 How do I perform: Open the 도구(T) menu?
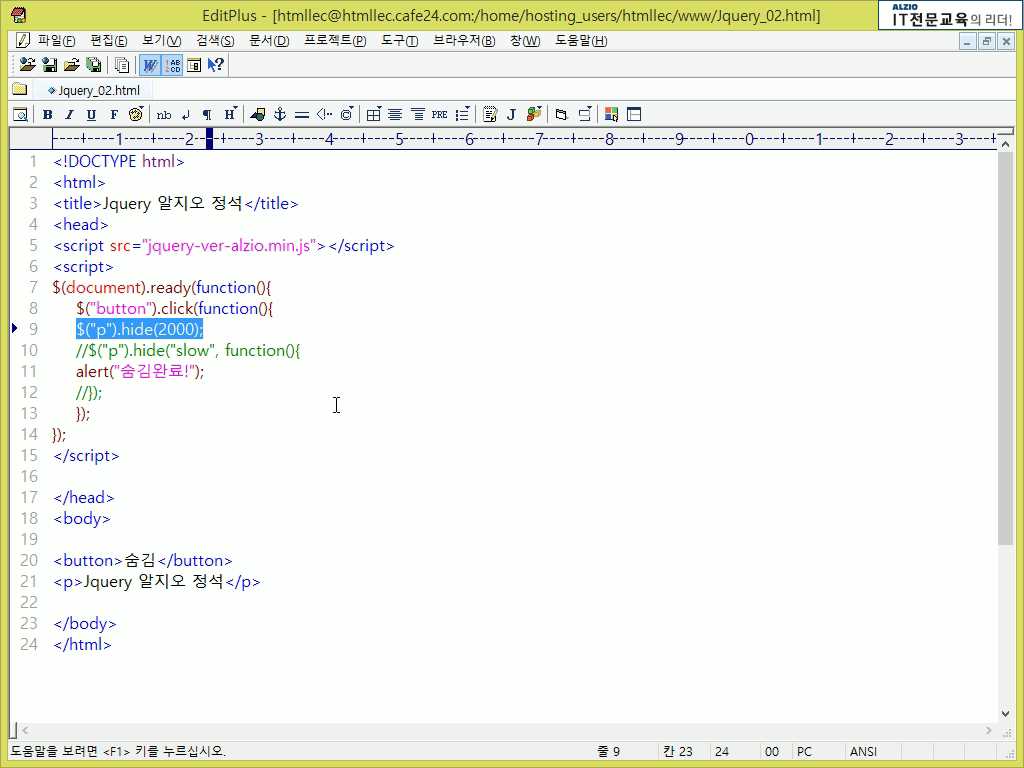(400, 40)
